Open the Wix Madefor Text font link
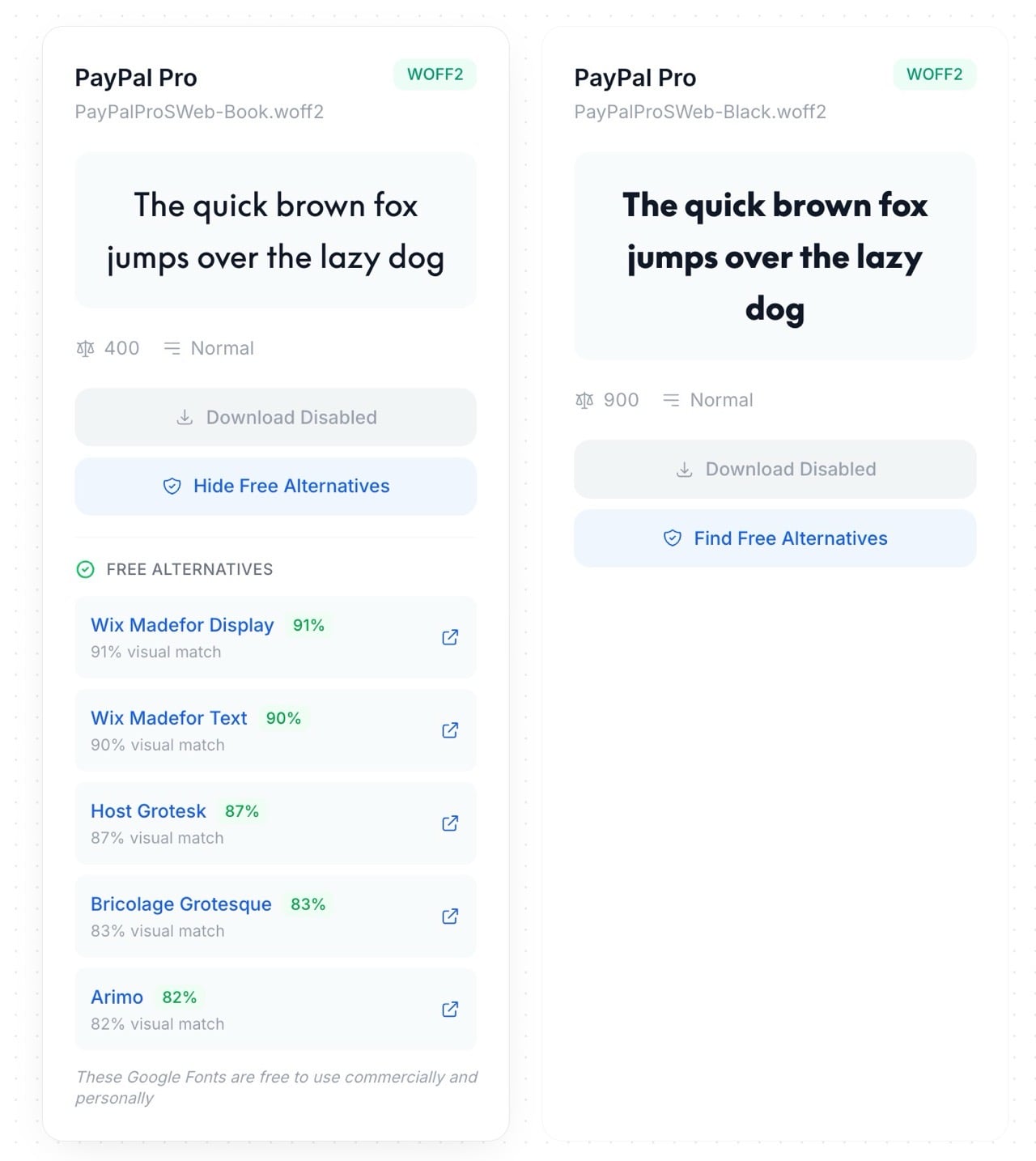The image size is (1036, 1161). tap(168, 718)
